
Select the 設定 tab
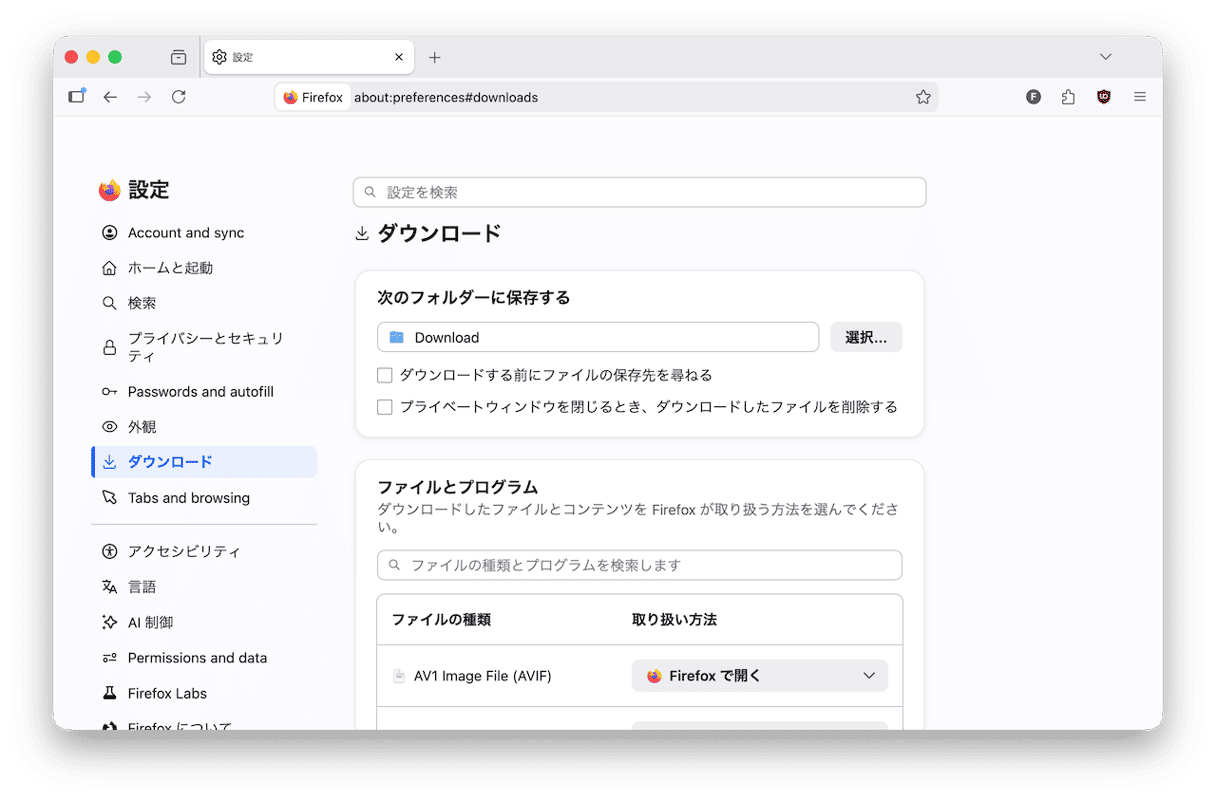point(310,57)
